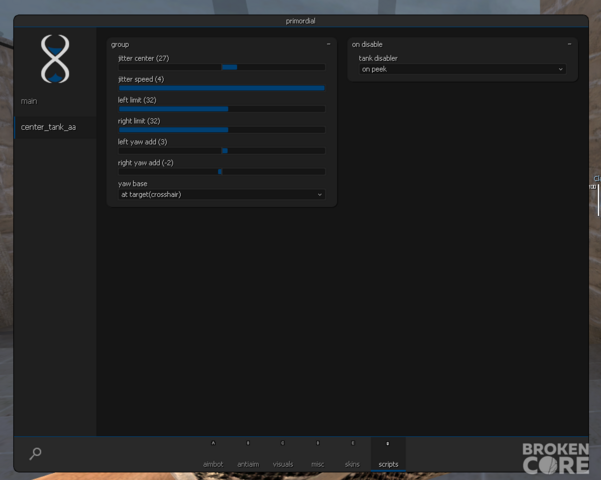Click the tank disabler label
The width and height of the screenshot is (601, 480).
pyautogui.click(x=378, y=58)
